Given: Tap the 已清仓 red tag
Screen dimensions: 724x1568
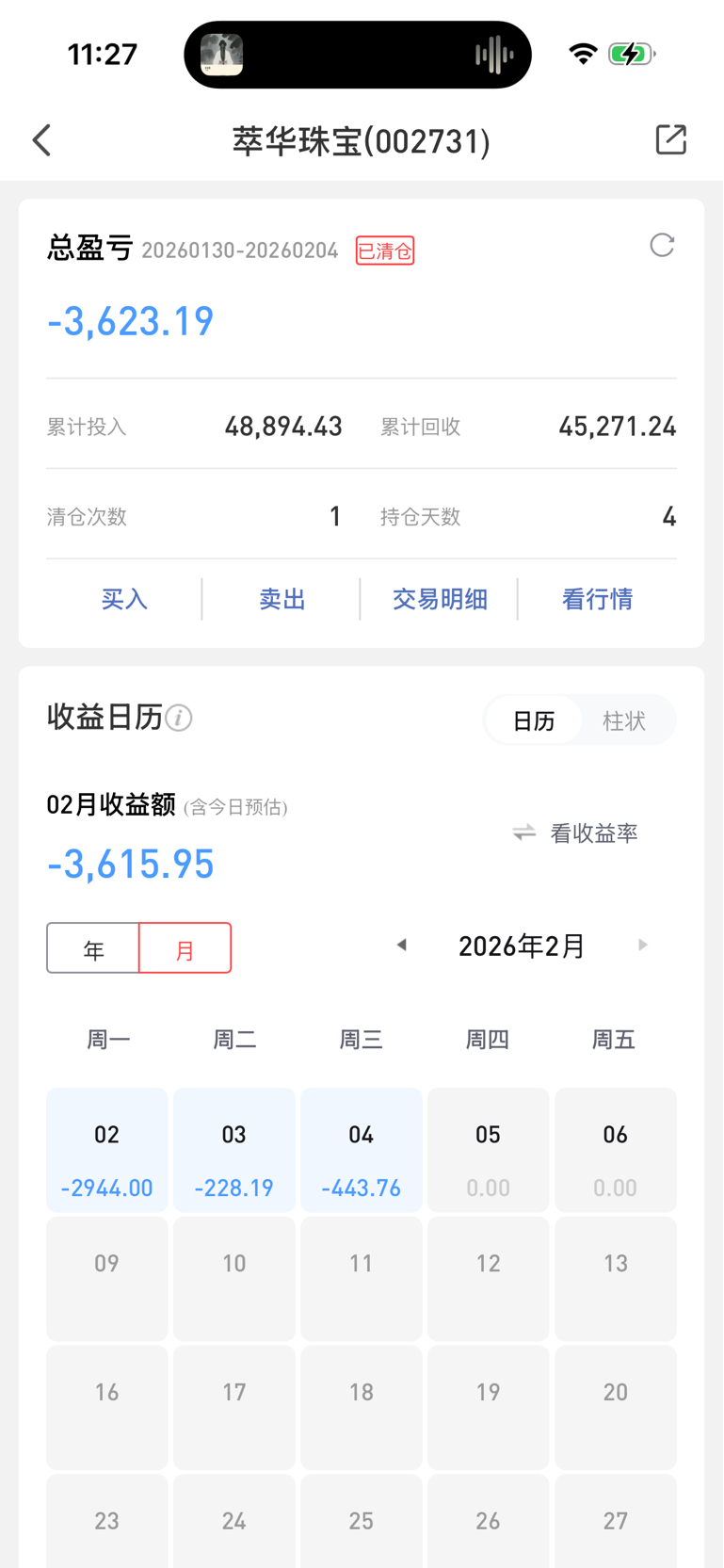Looking at the screenshot, I should tap(385, 251).
